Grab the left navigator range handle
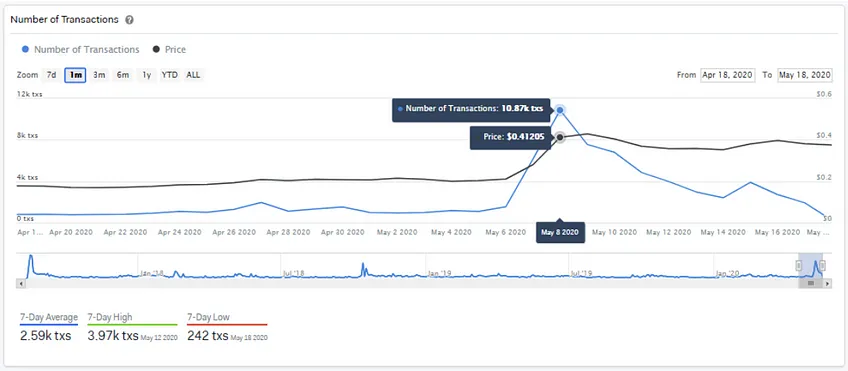 [799, 266]
